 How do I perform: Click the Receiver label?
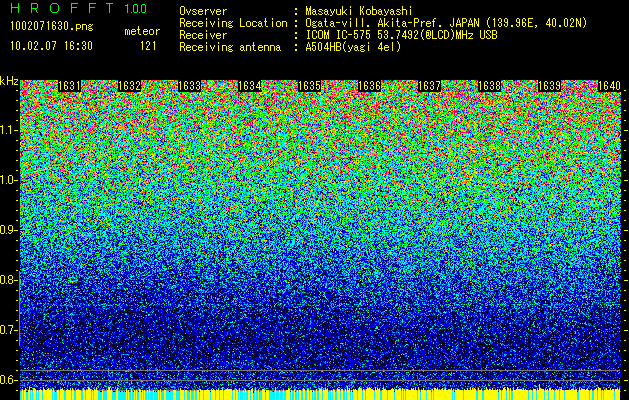pos(203,35)
